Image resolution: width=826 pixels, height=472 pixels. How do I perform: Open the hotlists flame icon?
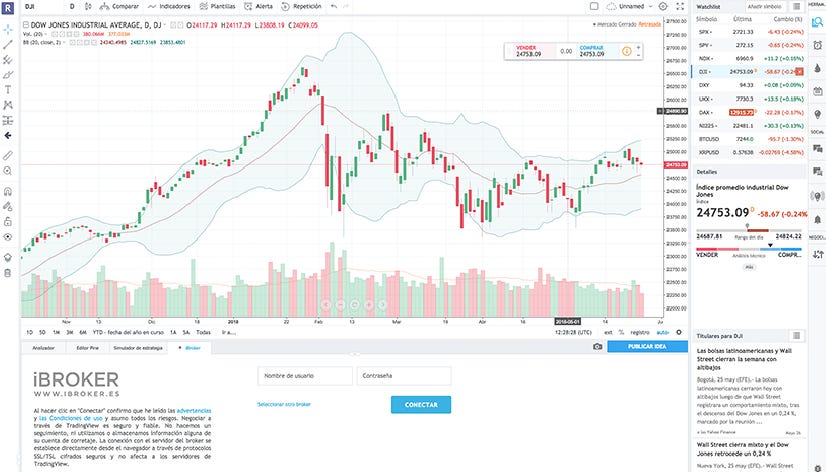click(x=818, y=68)
